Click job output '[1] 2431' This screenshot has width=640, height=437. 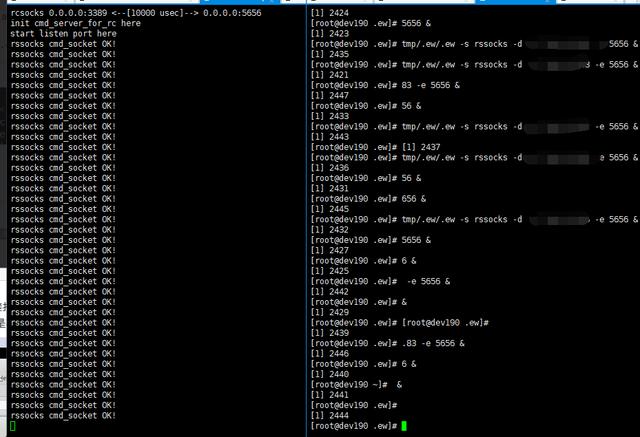330,189
